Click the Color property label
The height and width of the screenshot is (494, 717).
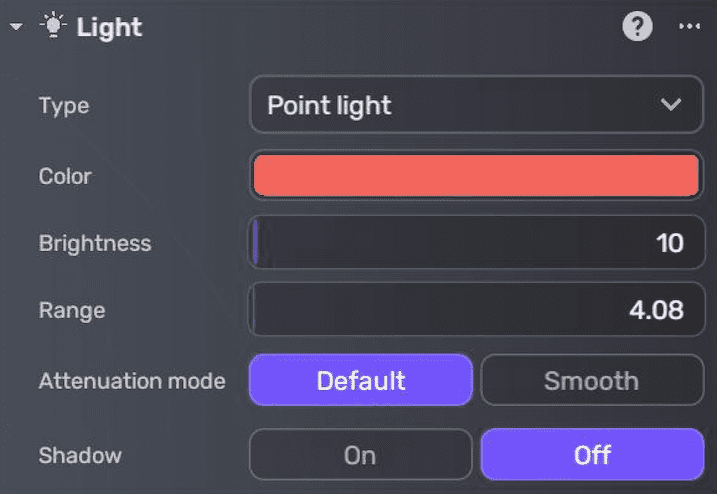tap(65, 176)
